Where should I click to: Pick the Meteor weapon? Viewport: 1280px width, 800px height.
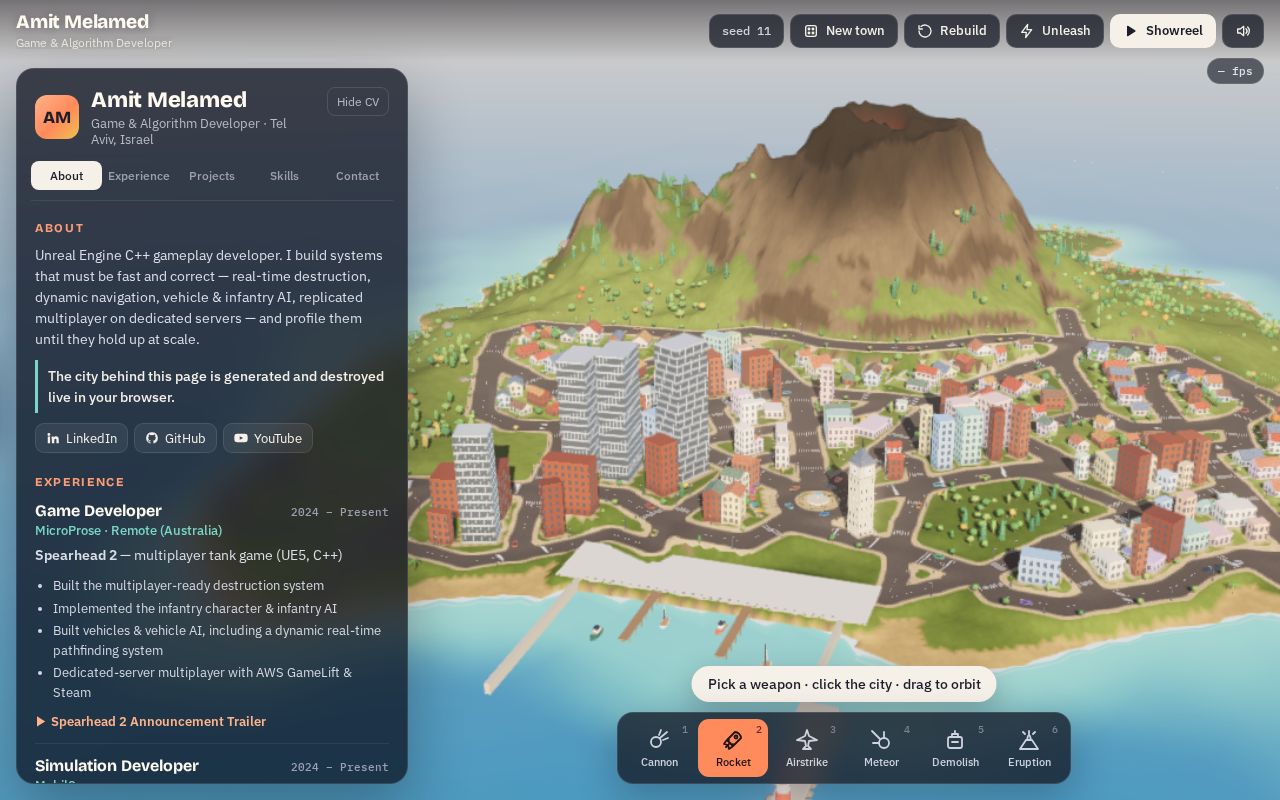(x=881, y=748)
